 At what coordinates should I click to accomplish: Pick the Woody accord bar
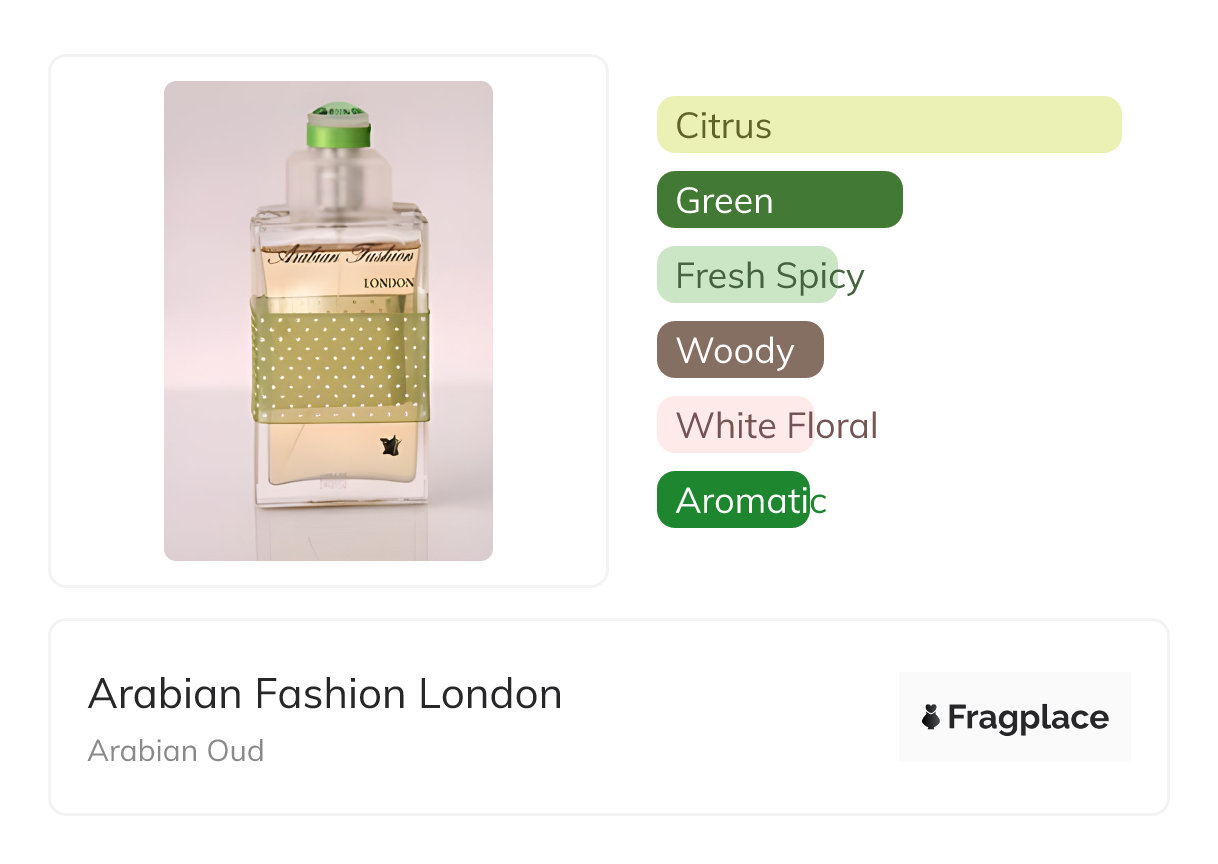click(739, 350)
